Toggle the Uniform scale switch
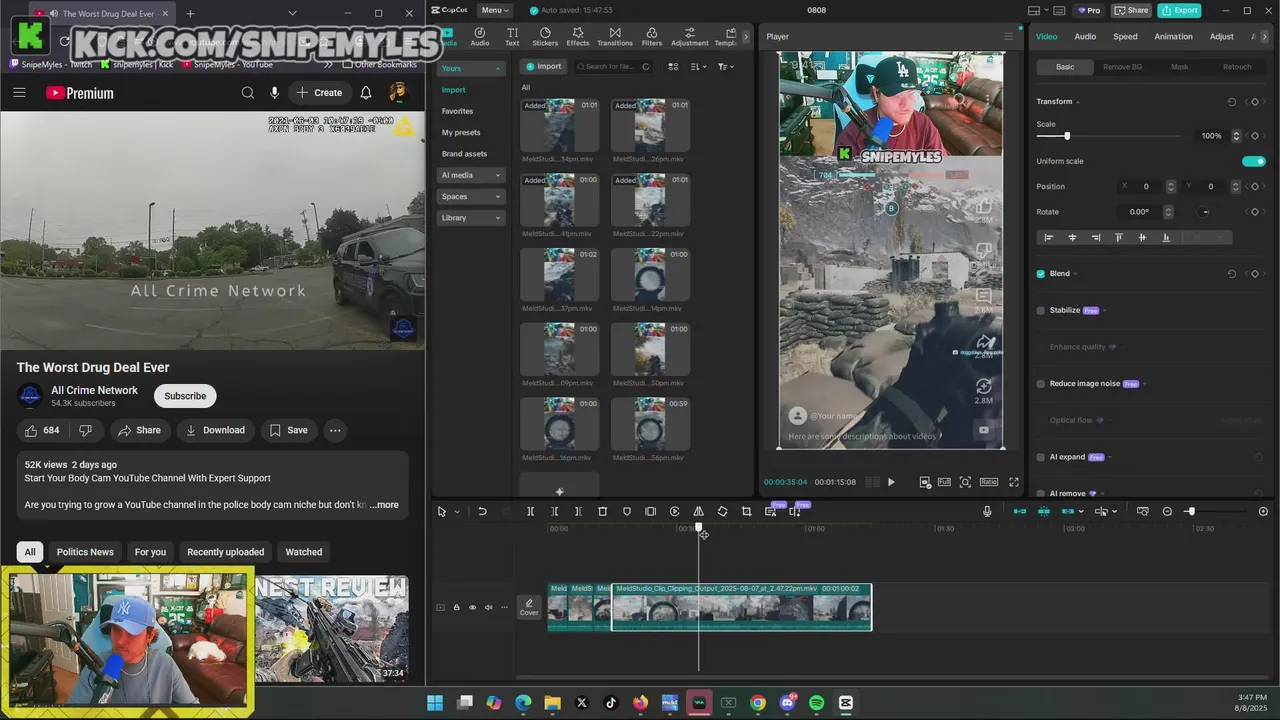Viewport: 1280px width, 720px height. [1254, 161]
